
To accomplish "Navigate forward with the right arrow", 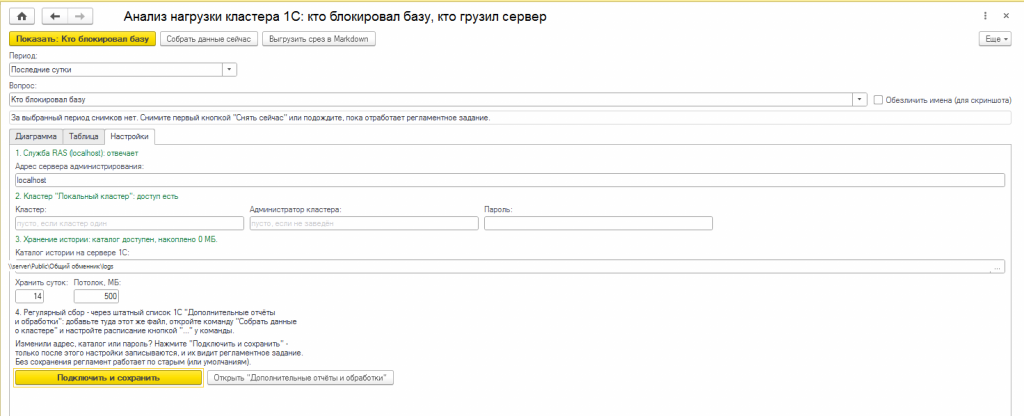I will tap(80, 16).
